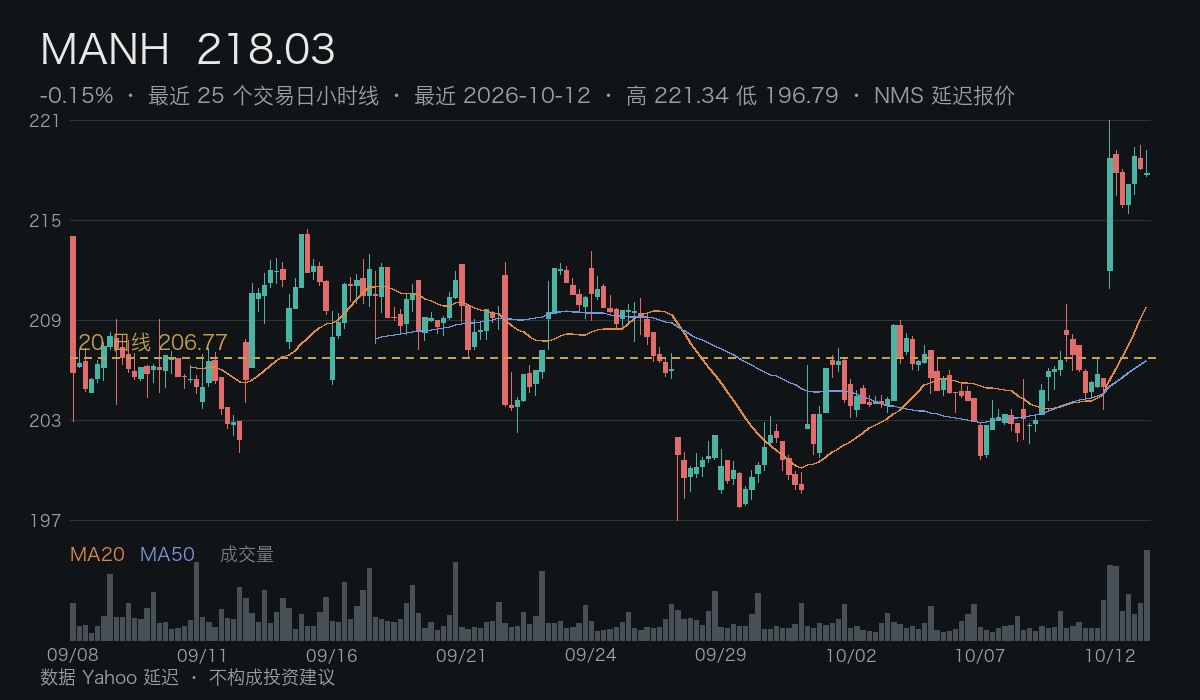Click the MA20 legend label
1200x700 pixels.
click(97, 555)
